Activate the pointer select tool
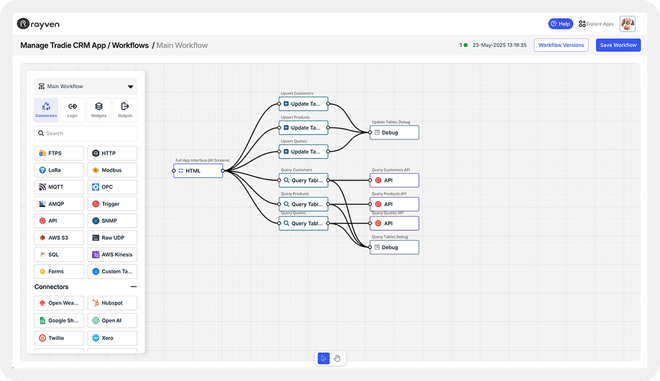 point(323,359)
